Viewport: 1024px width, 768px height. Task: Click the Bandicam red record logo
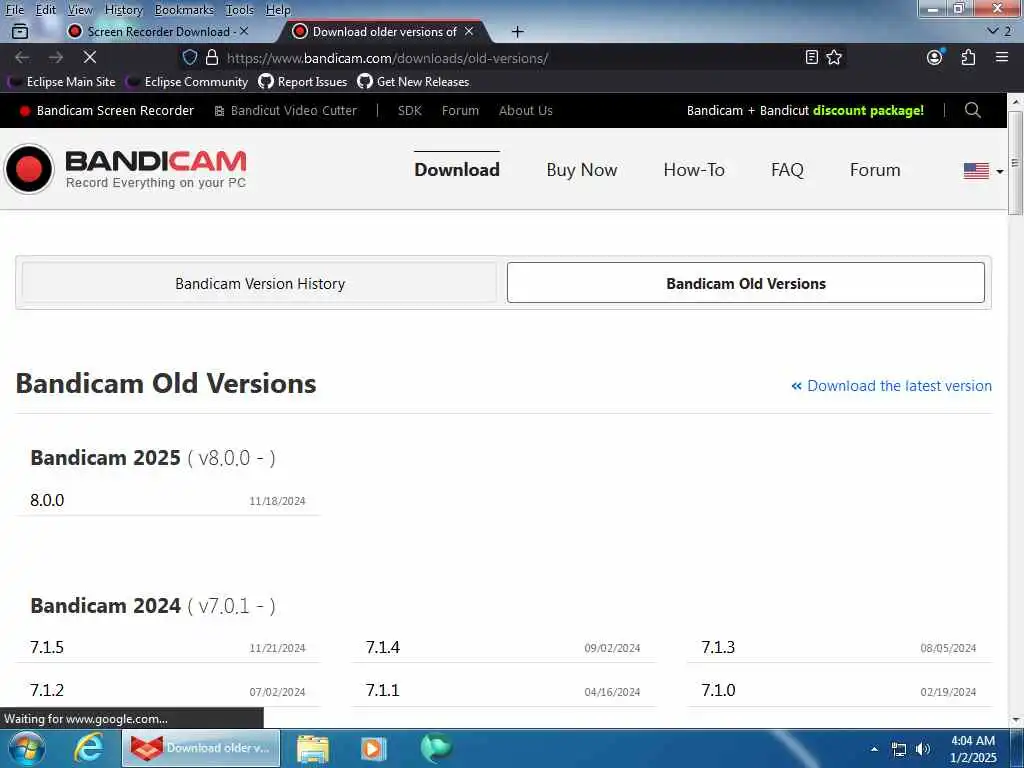(29, 168)
